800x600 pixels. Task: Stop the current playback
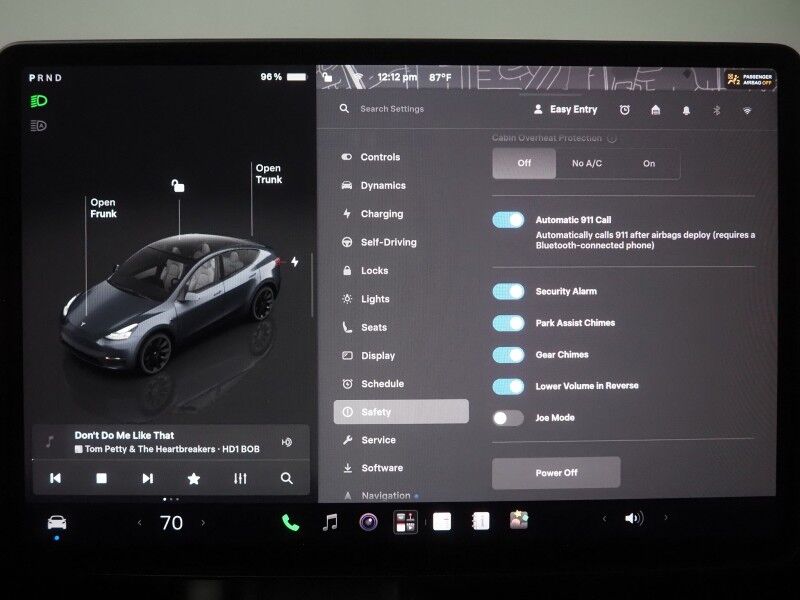(x=102, y=478)
